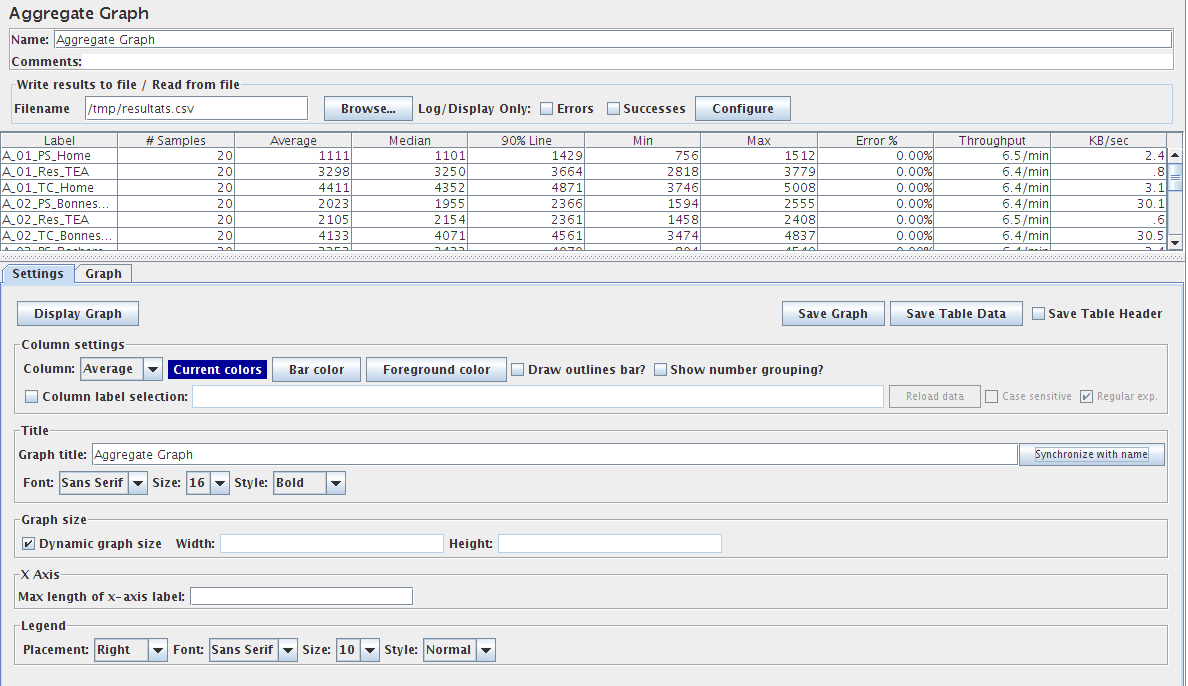1188x686 pixels.
Task: Click the Display Graph button
Action: click(x=77, y=313)
